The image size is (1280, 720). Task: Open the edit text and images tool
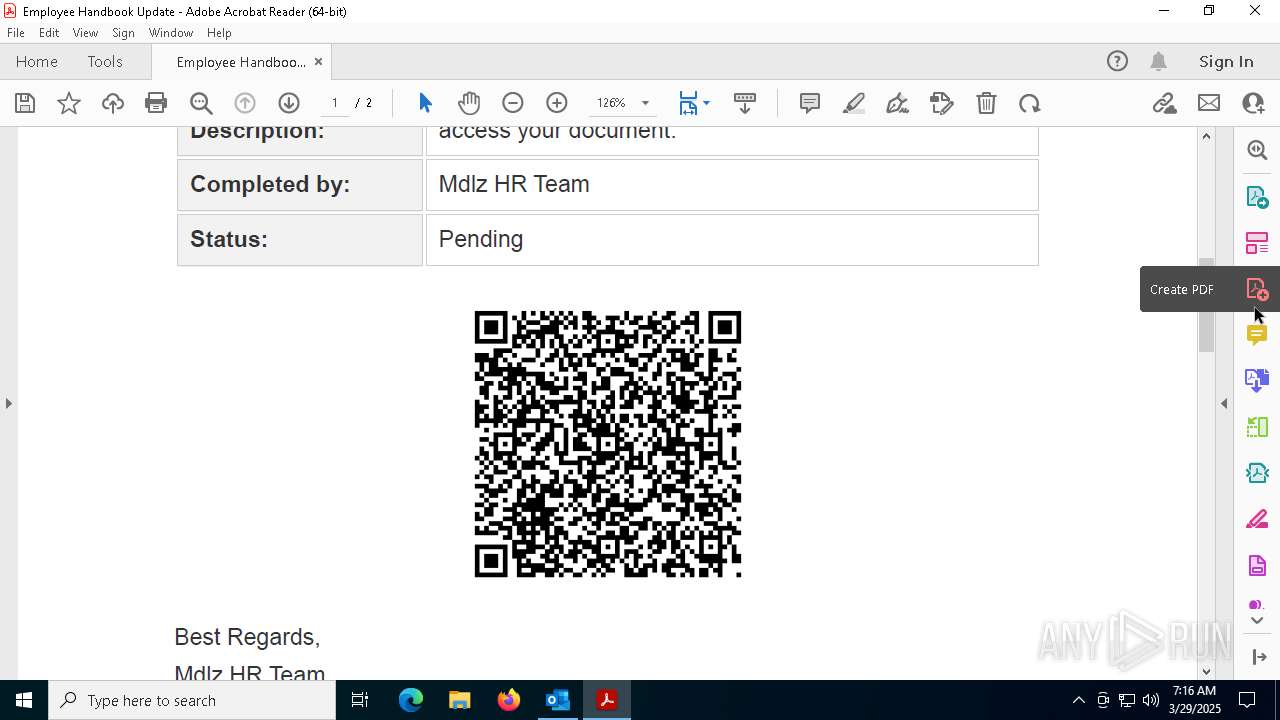(x=942, y=103)
